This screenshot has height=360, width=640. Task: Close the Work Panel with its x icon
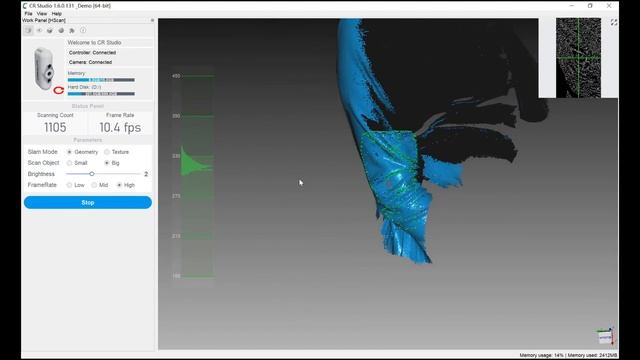(x=152, y=20)
